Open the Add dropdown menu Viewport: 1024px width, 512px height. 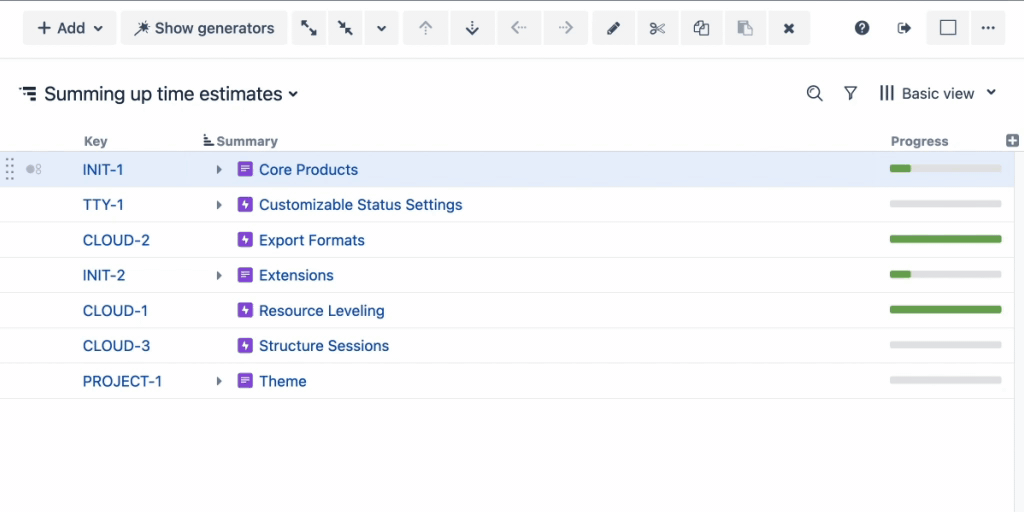70,28
